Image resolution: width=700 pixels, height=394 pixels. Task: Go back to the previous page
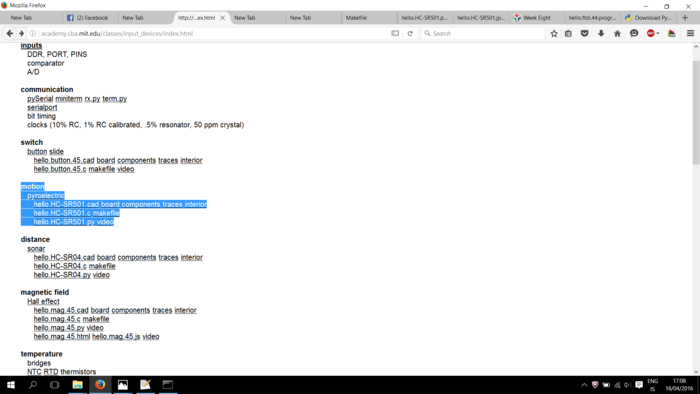(9, 33)
